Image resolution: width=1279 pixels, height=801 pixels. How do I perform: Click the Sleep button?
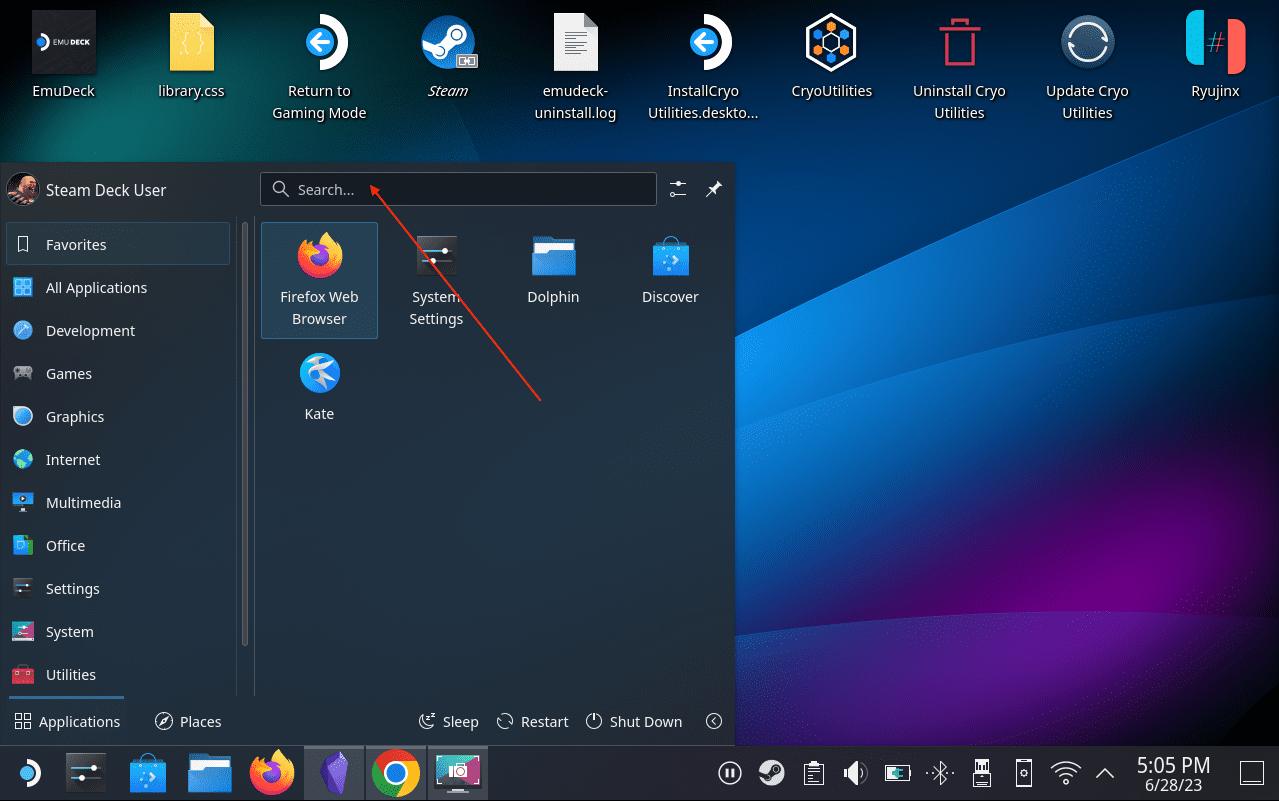point(448,721)
